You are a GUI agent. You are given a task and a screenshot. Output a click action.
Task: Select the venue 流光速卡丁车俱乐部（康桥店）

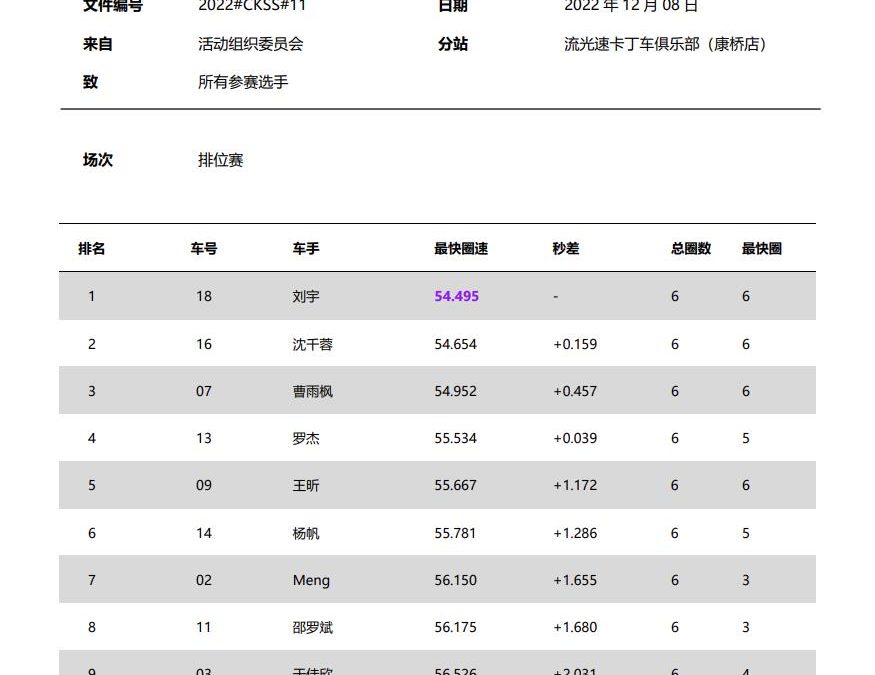click(x=665, y=44)
